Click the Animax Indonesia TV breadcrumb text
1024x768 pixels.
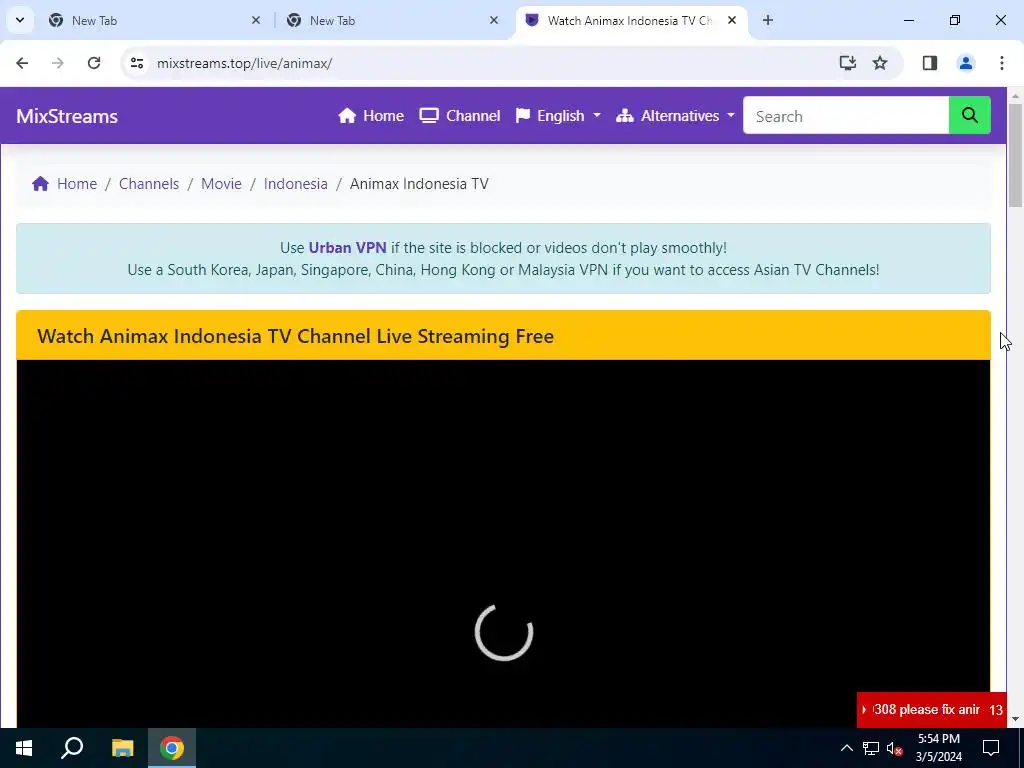coord(419,184)
